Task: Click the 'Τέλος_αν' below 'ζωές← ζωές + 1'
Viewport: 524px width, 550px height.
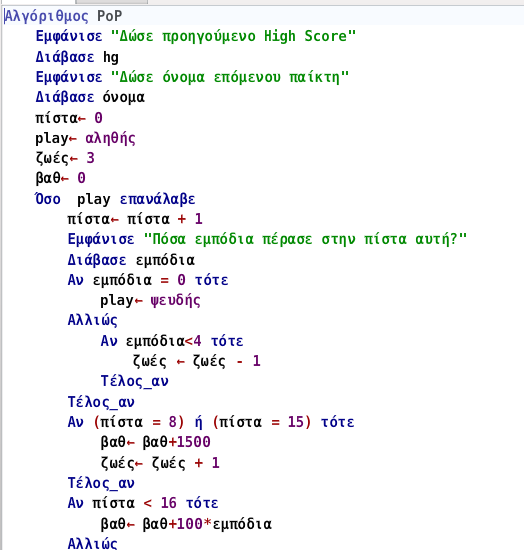Action: (x=101, y=483)
